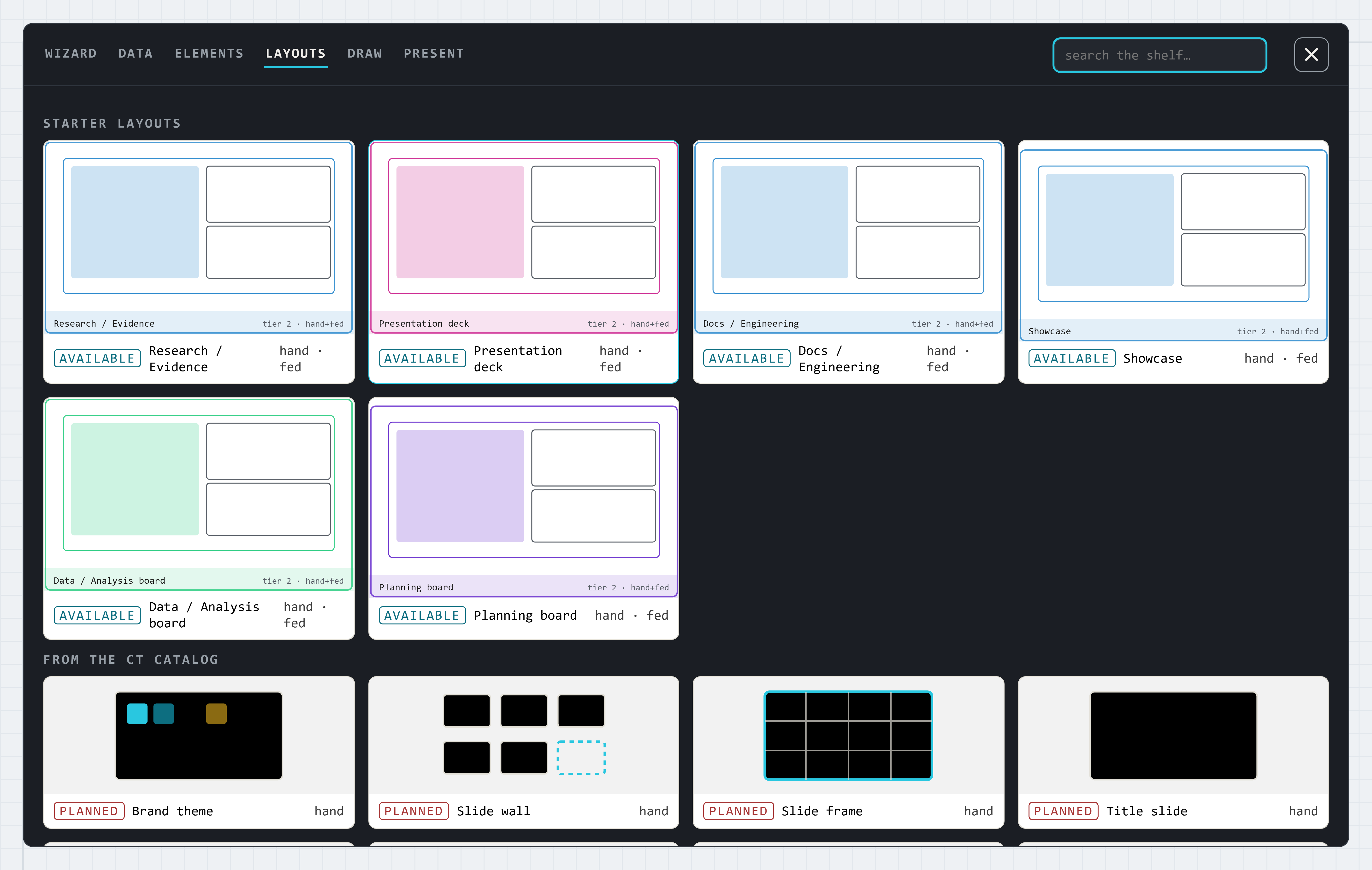Switch to the Present tab
Image resolution: width=1372 pixels, height=870 pixels.
pos(434,53)
